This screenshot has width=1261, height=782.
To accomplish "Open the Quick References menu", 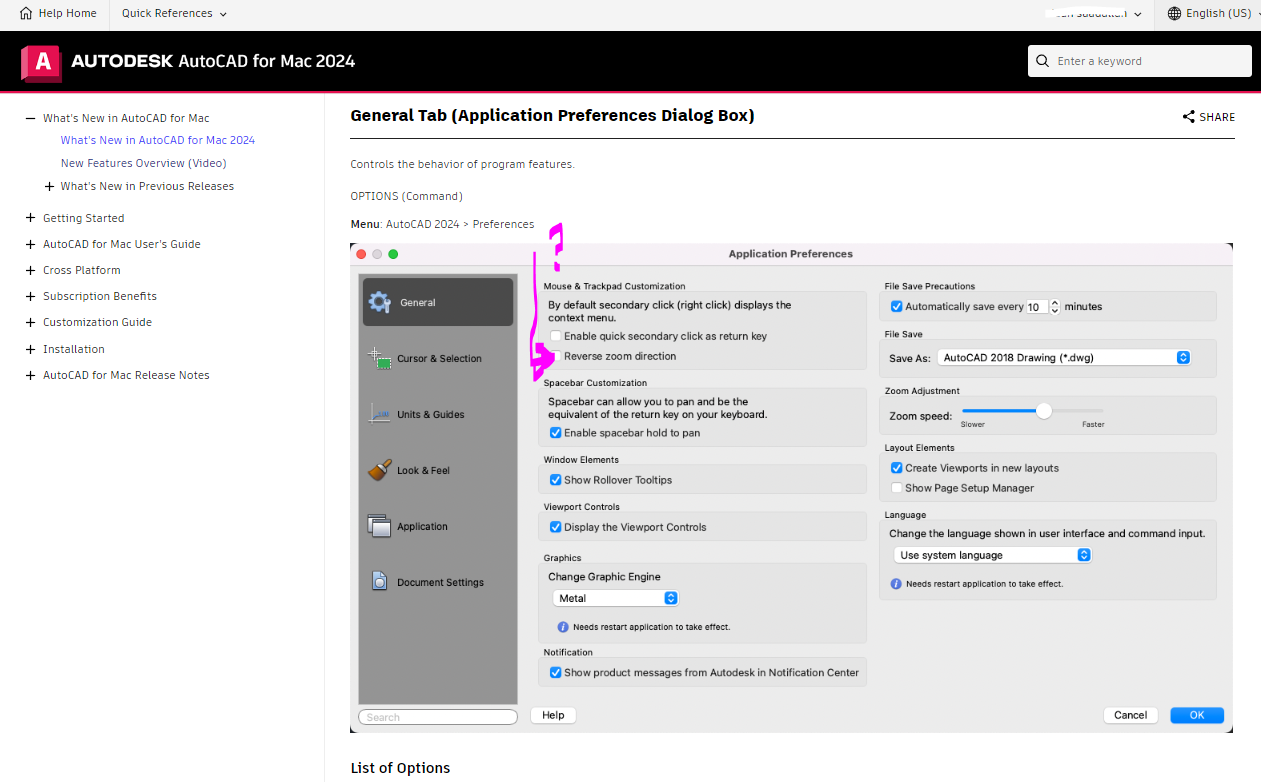I will 174,14.
